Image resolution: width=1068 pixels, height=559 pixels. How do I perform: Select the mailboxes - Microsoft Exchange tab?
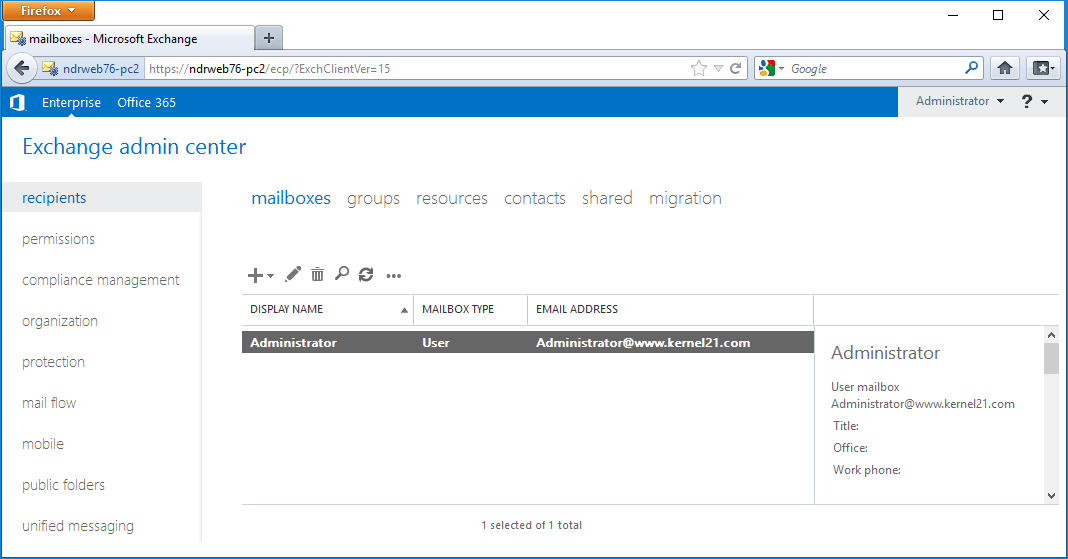coord(129,39)
